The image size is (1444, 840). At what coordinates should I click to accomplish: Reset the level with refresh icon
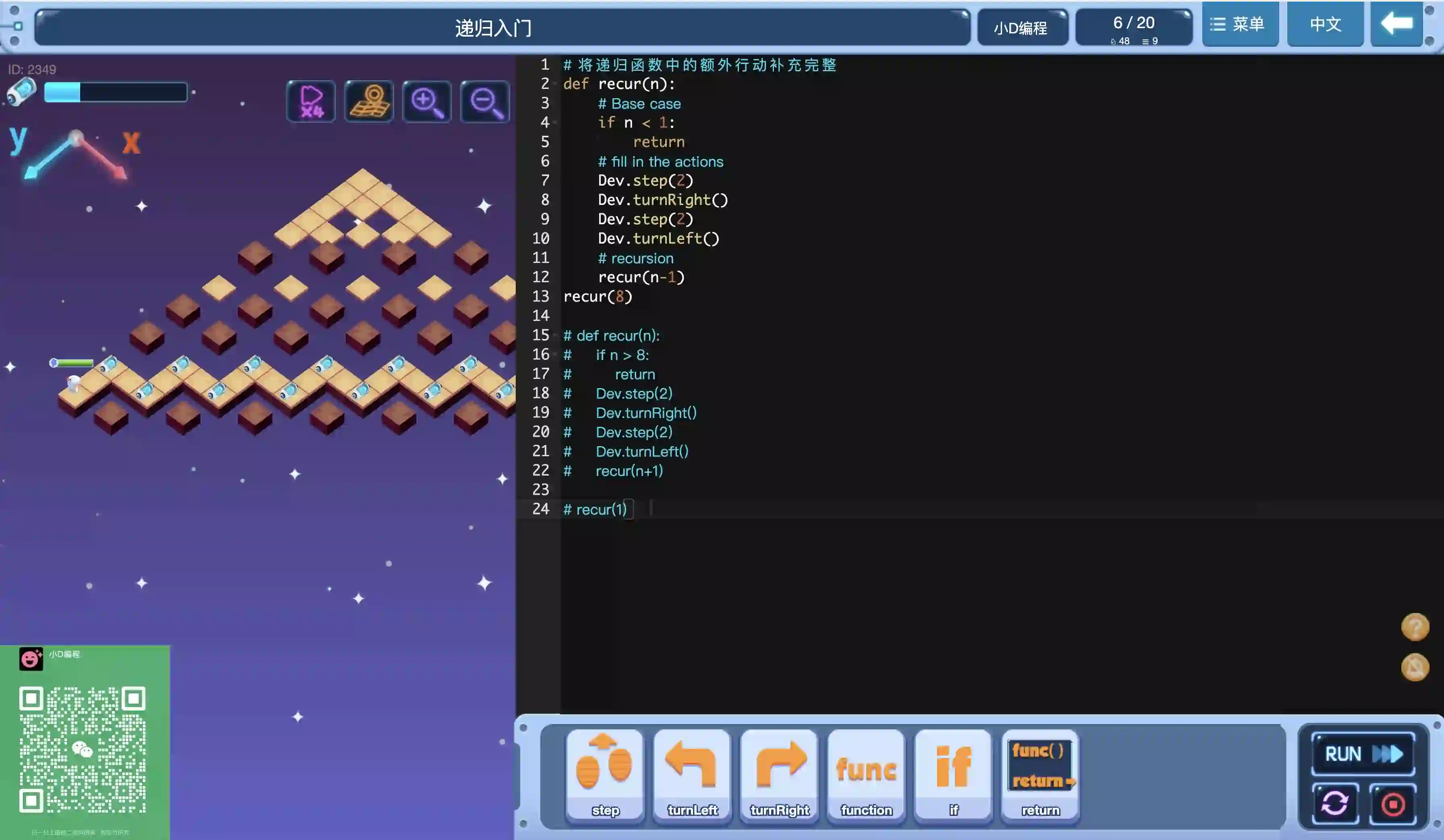tap(1334, 803)
